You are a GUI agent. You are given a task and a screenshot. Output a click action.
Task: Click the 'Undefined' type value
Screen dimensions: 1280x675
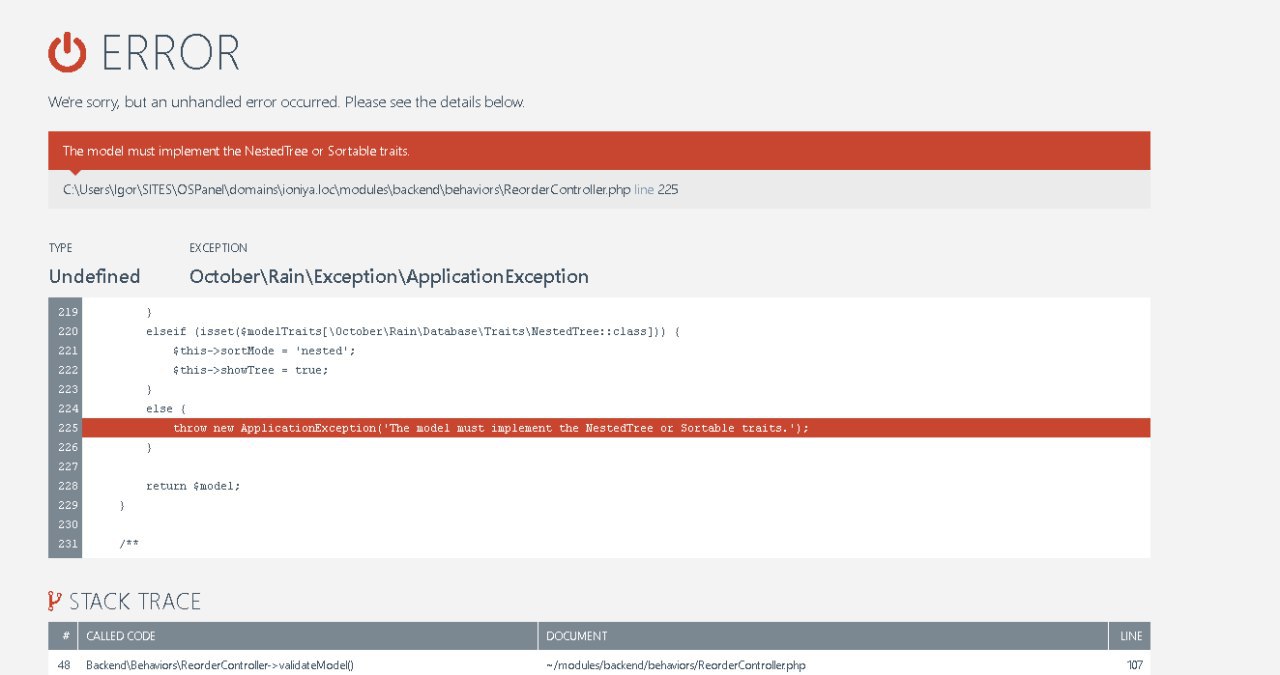tap(94, 277)
